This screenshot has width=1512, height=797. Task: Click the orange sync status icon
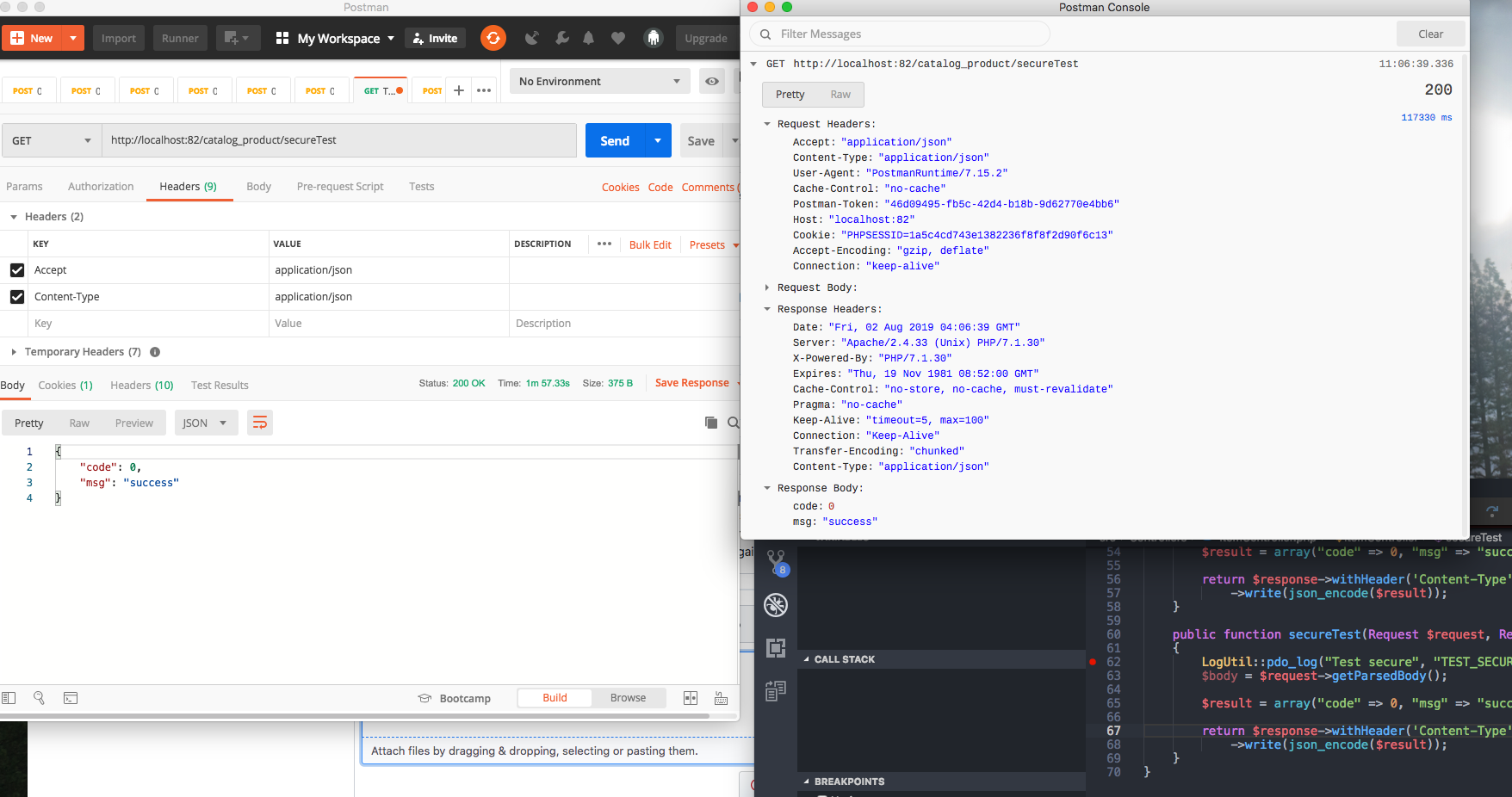493,38
